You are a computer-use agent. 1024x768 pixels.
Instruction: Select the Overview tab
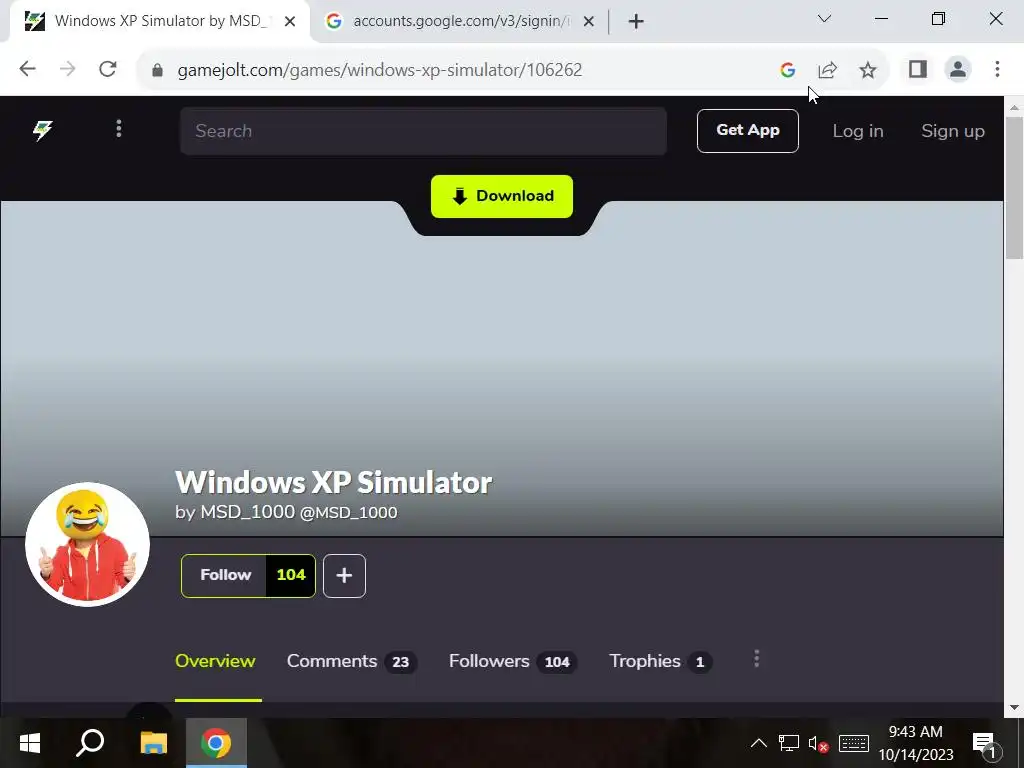point(216,661)
